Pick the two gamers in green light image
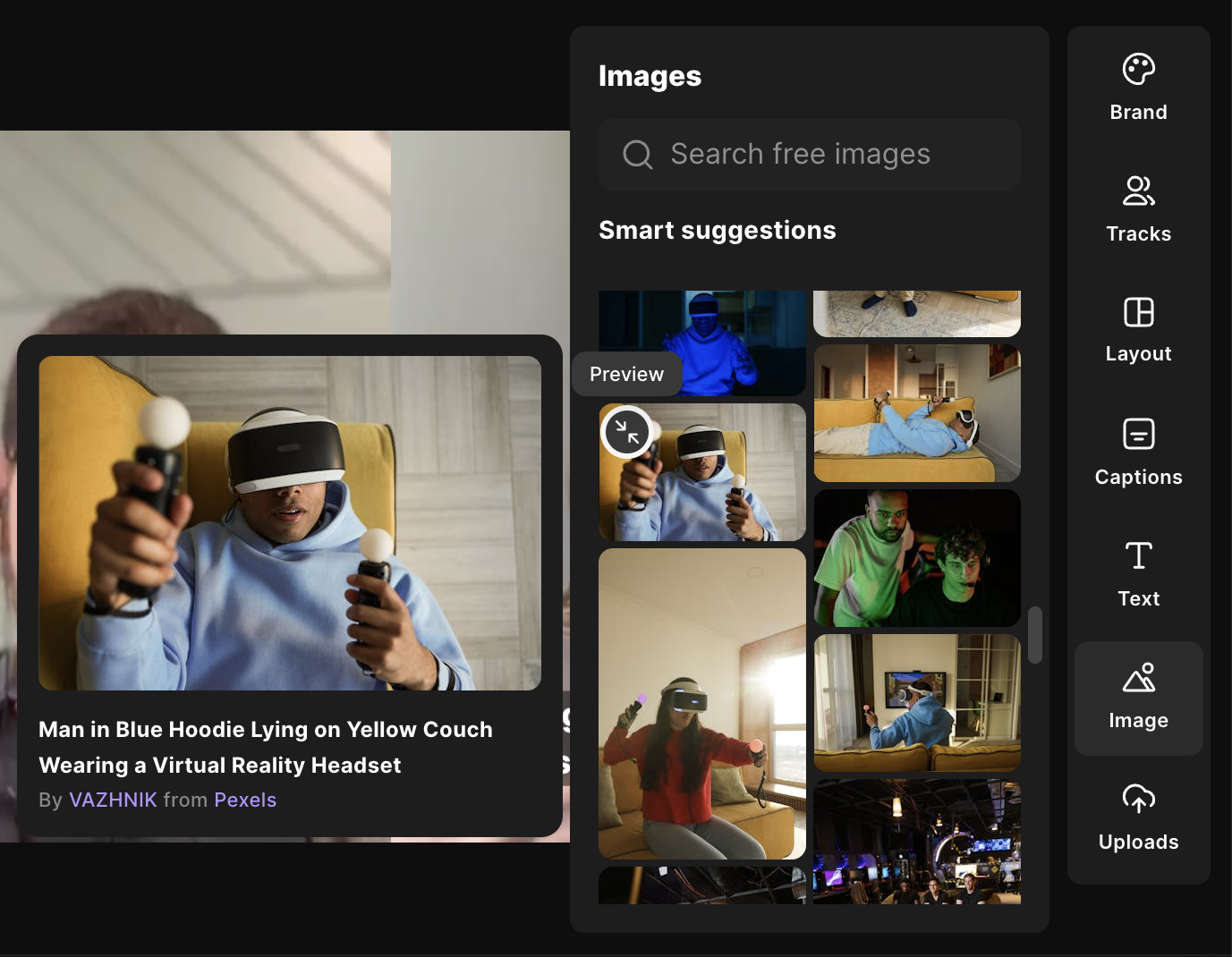The height and width of the screenshot is (957, 1232). [916, 558]
